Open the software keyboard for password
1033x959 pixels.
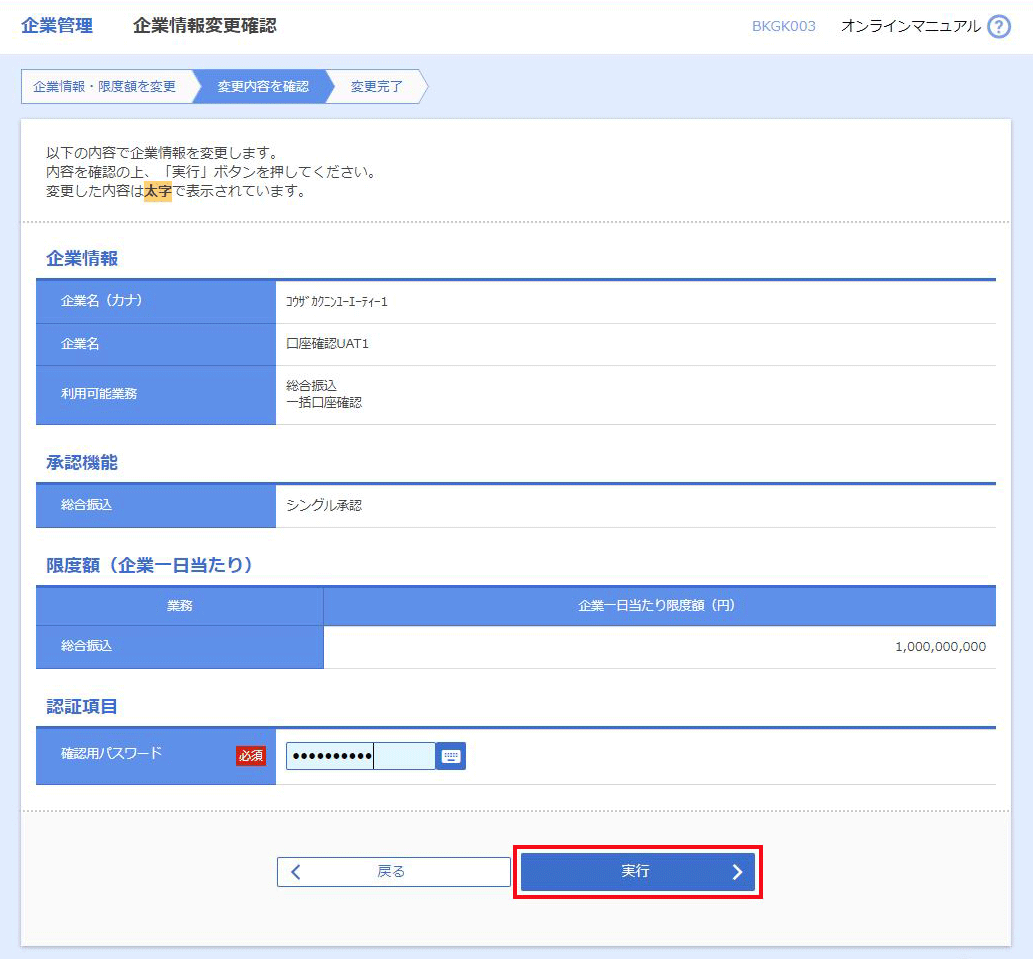451,756
